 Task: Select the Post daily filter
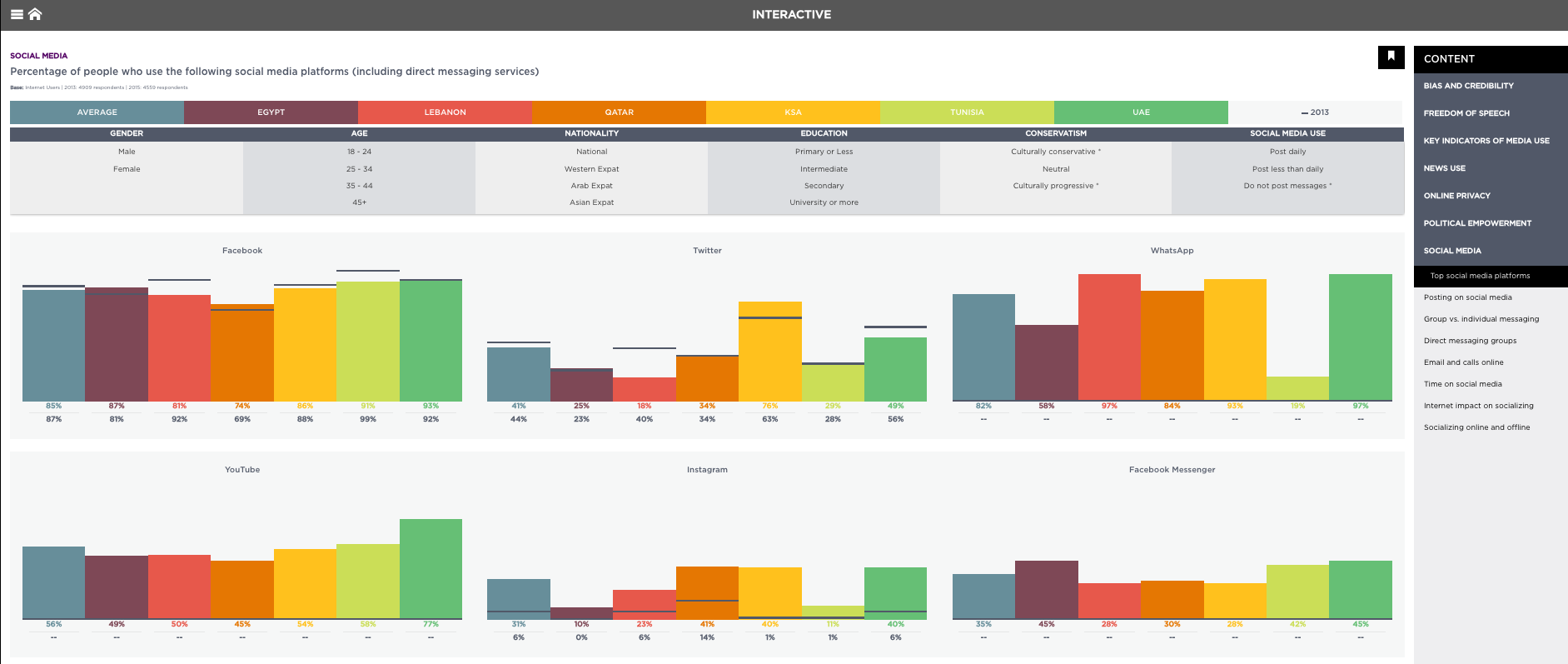tap(1287, 152)
